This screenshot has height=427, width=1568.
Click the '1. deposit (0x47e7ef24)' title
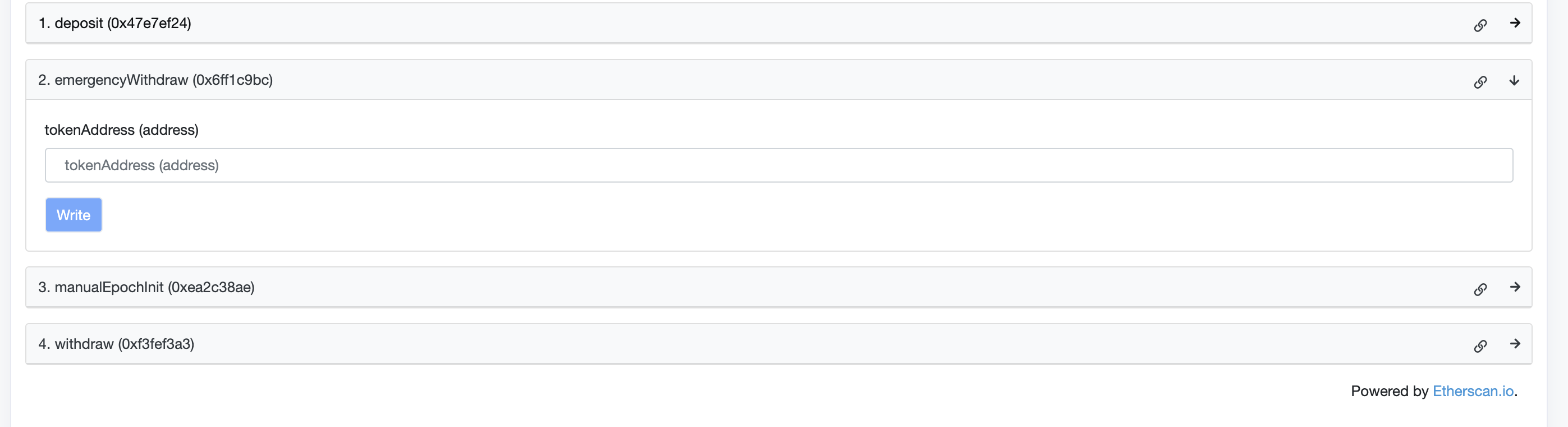click(x=114, y=23)
